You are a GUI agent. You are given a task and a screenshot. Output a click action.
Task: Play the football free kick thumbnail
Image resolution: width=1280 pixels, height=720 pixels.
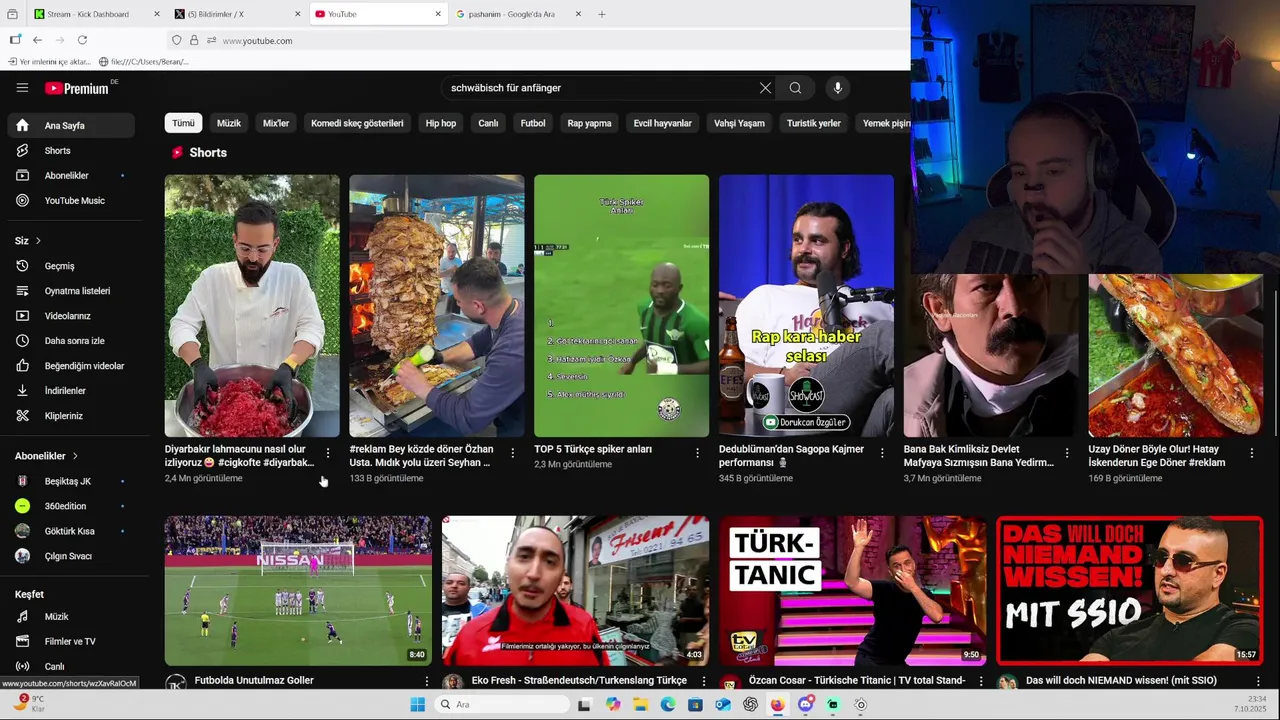click(x=298, y=591)
